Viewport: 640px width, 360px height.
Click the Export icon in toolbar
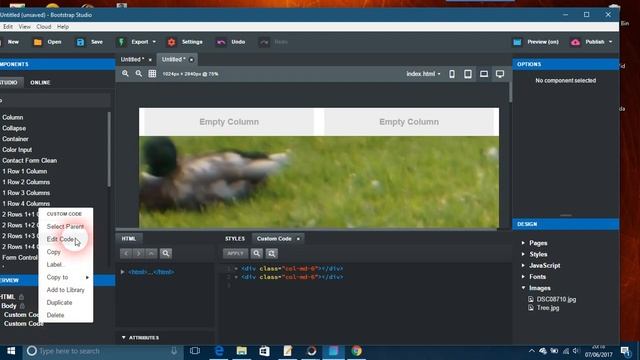(x=121, y=42)
